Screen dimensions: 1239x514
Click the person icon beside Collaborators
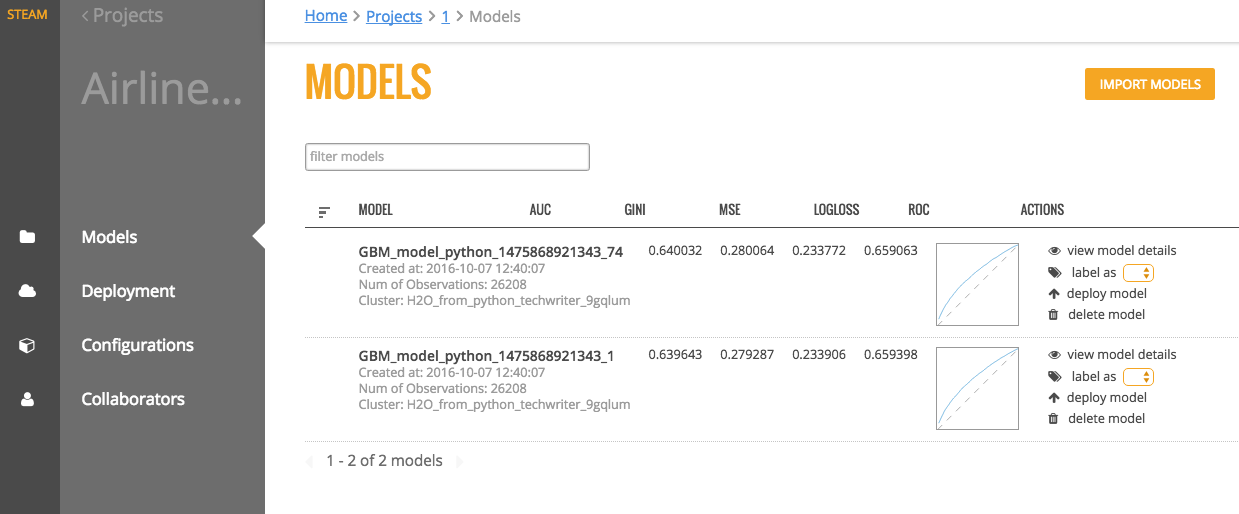coord(27,399)
